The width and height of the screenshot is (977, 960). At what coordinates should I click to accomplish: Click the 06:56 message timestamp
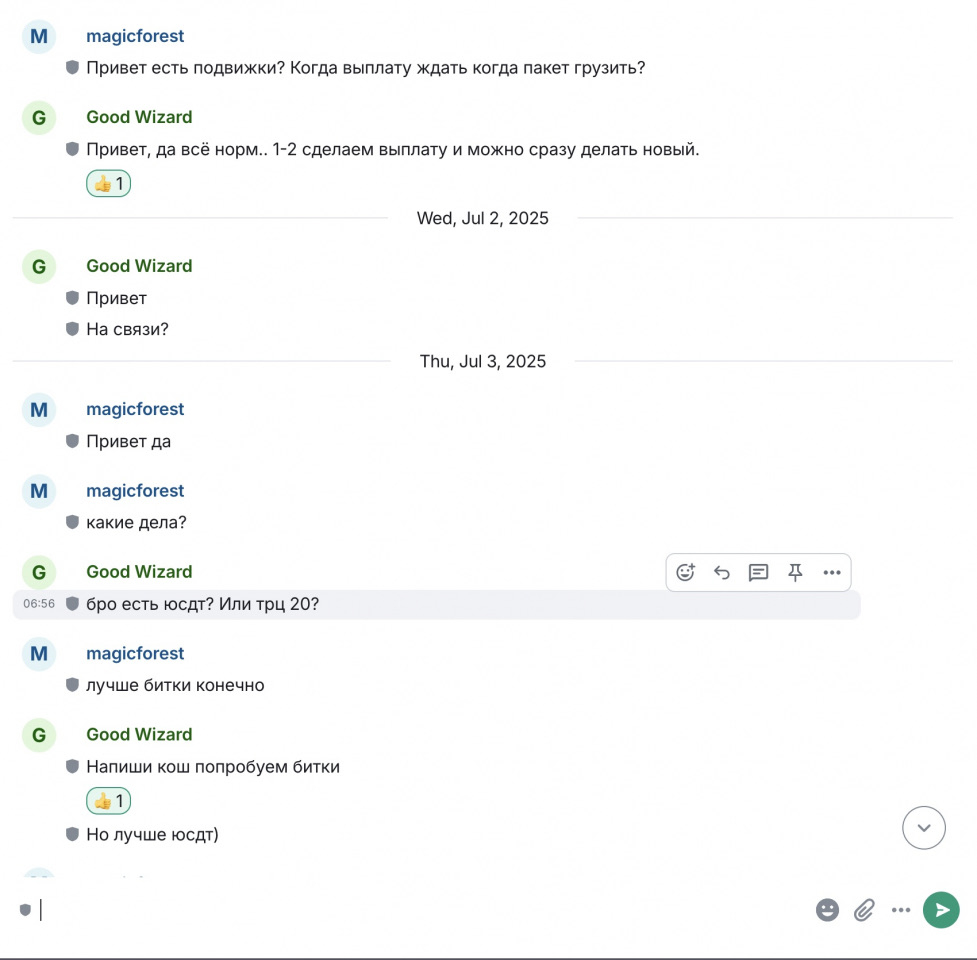[39, 604]
